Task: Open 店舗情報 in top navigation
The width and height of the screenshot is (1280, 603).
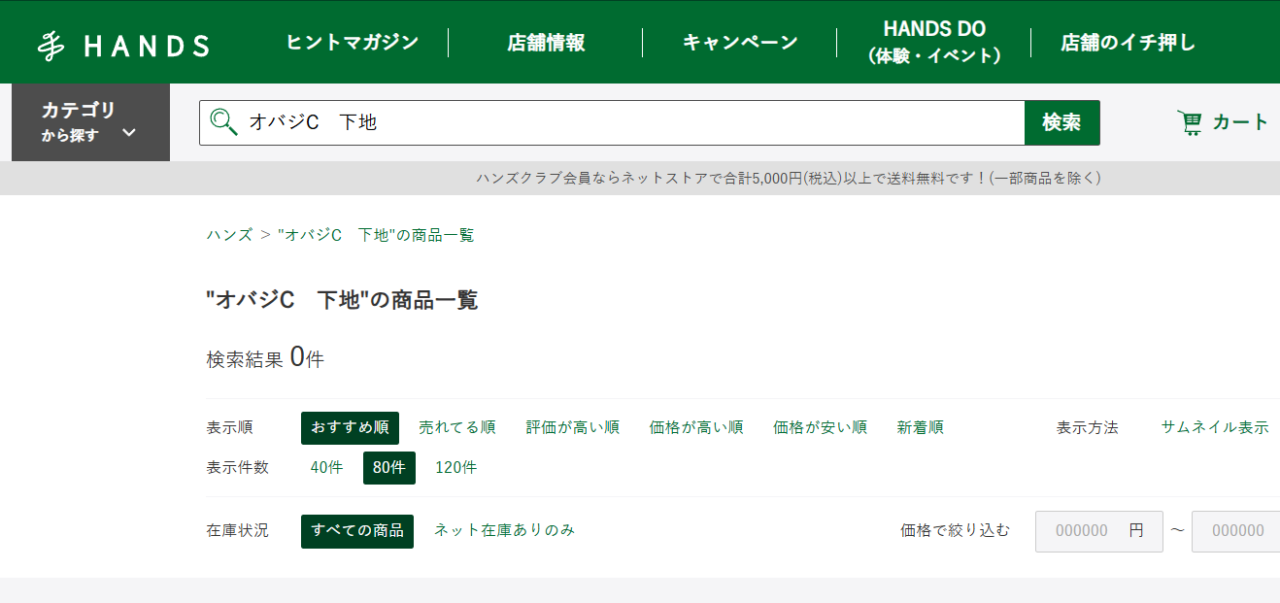Action: [546, 42]
